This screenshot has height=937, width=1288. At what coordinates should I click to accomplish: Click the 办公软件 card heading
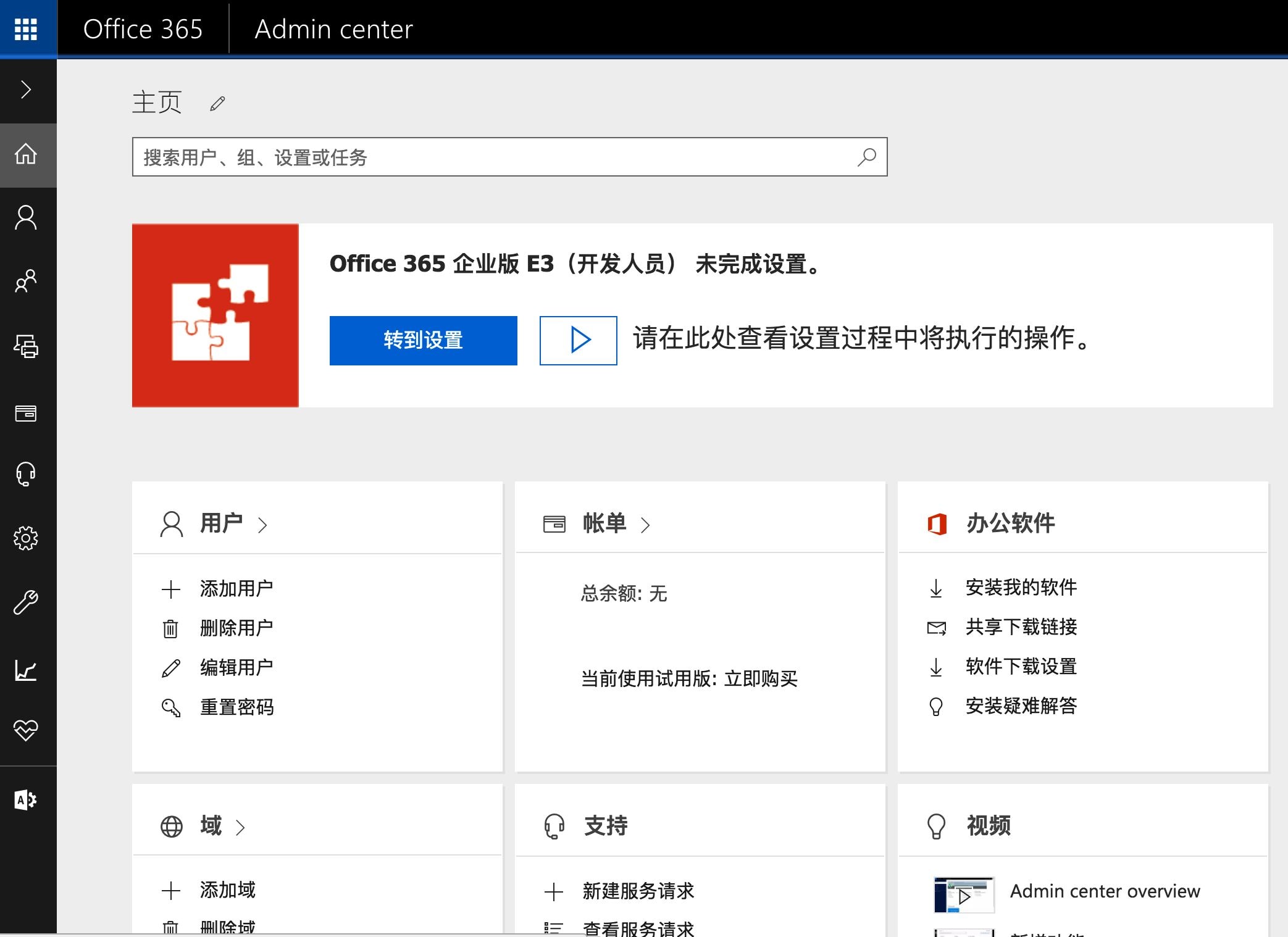pyautogui.click(x=1011, y=523)
